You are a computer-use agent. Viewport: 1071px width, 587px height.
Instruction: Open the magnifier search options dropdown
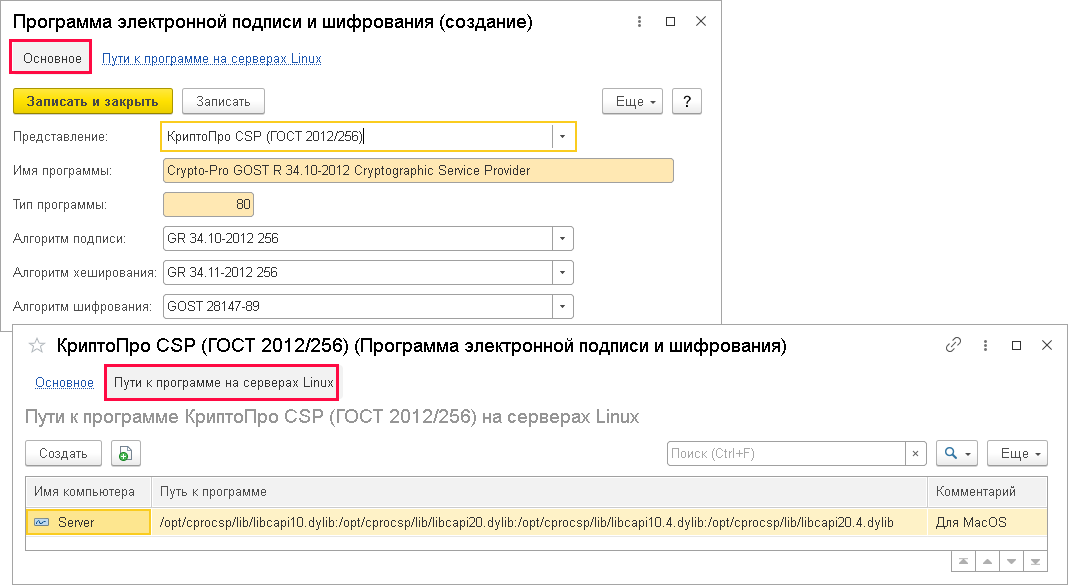(957, 454)
